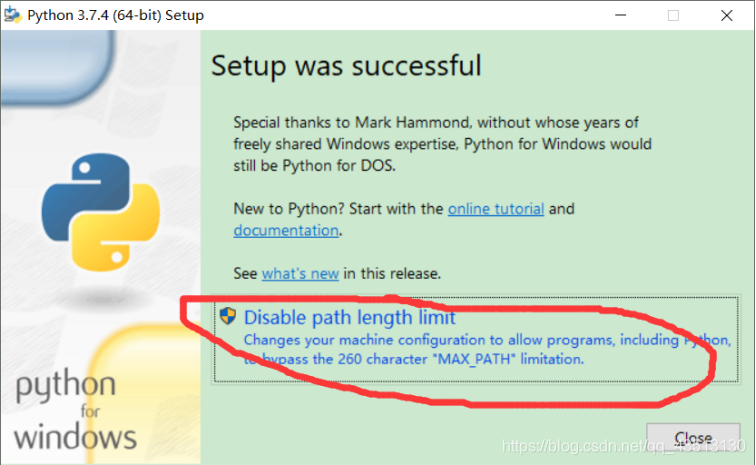Minimize the Python Setup window
The image size is (756, 465).
click(621, 15)
